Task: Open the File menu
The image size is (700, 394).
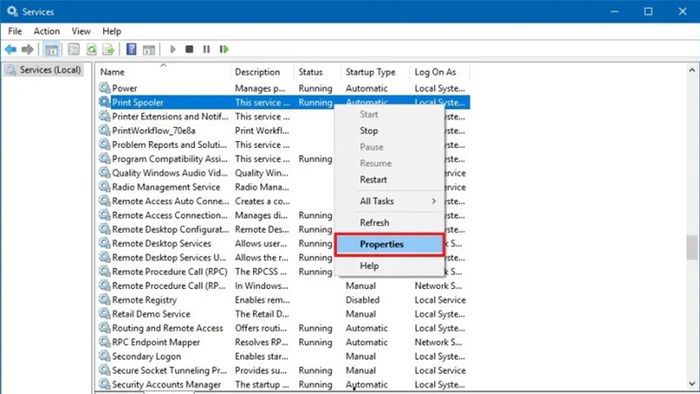Action: 15,31
